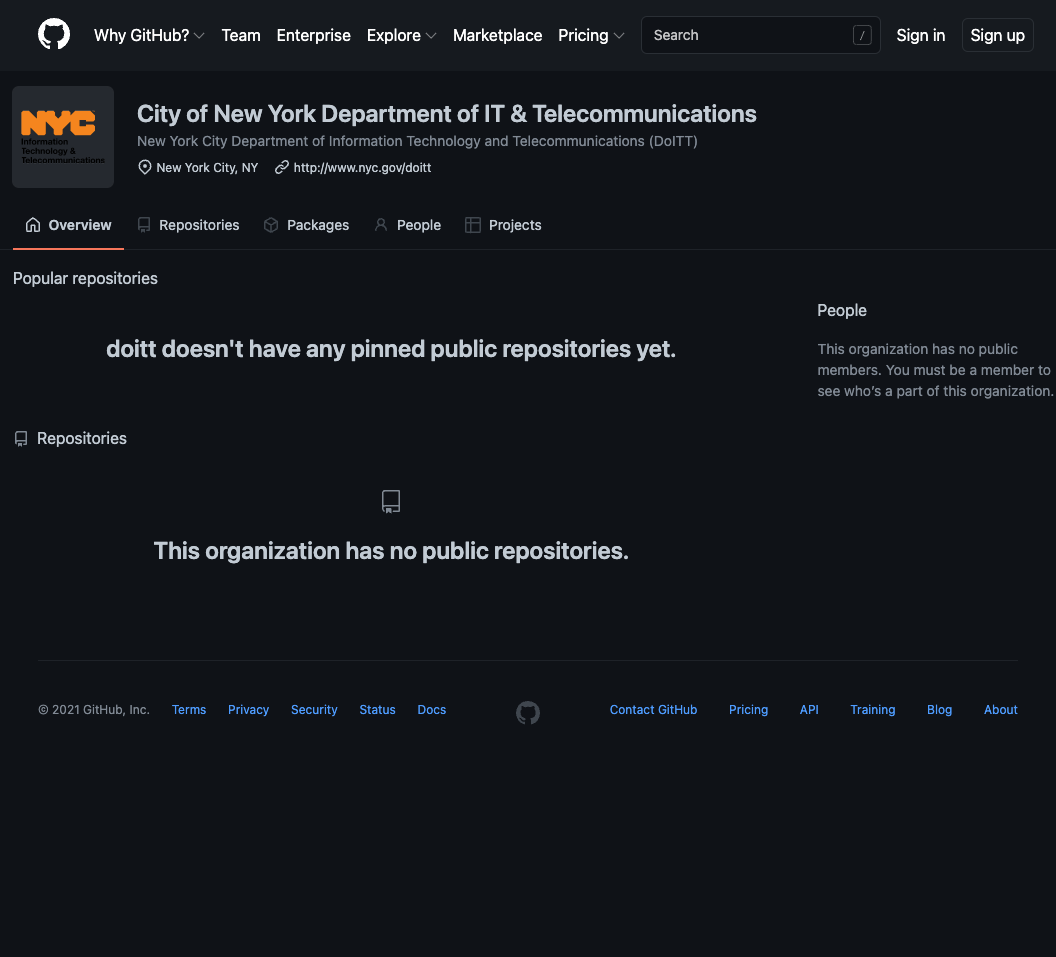Click the repository icon above the empty message
The image size is (1056, 957).
coord(391,501)
